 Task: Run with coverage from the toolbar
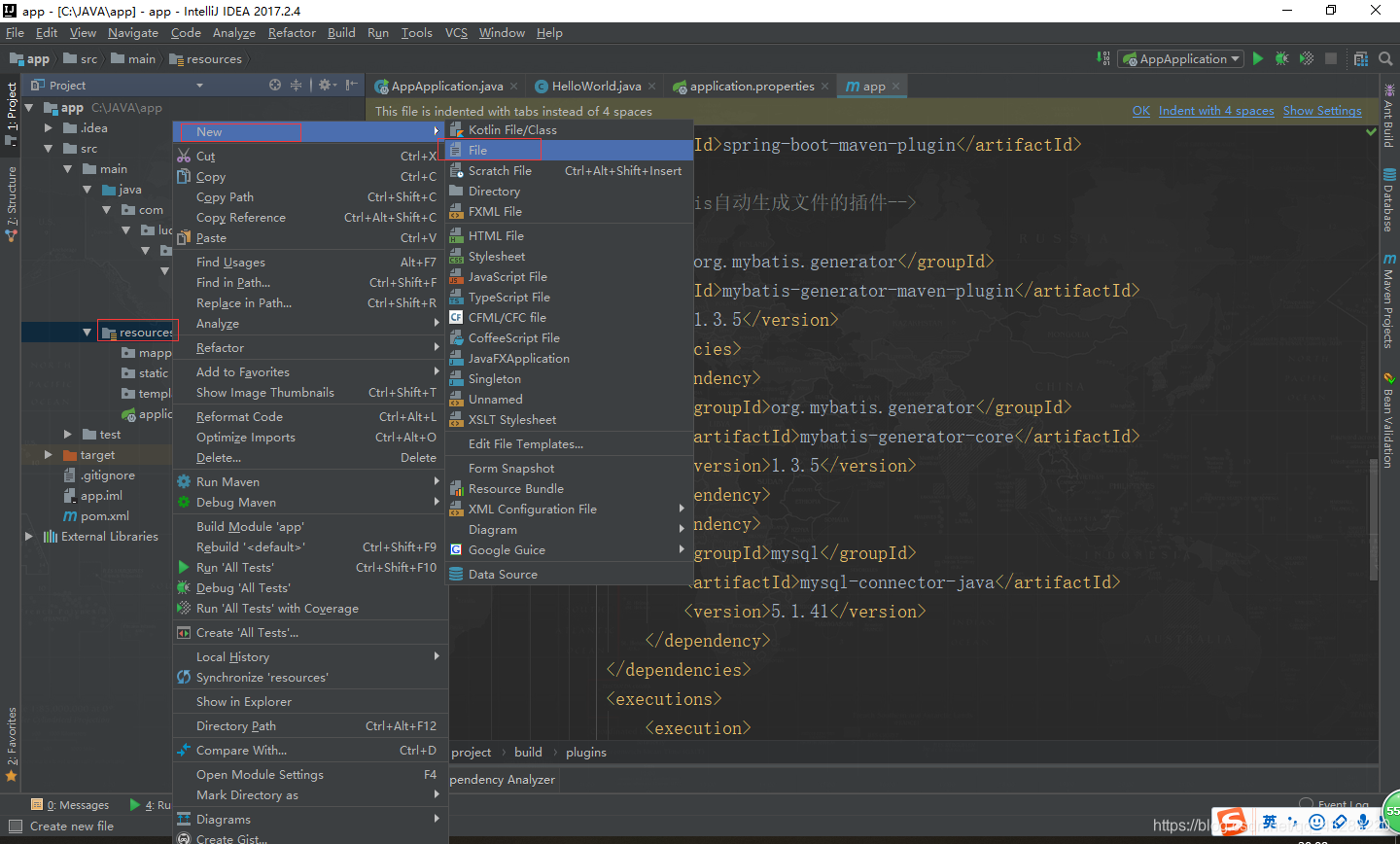tap(1307, 58)
